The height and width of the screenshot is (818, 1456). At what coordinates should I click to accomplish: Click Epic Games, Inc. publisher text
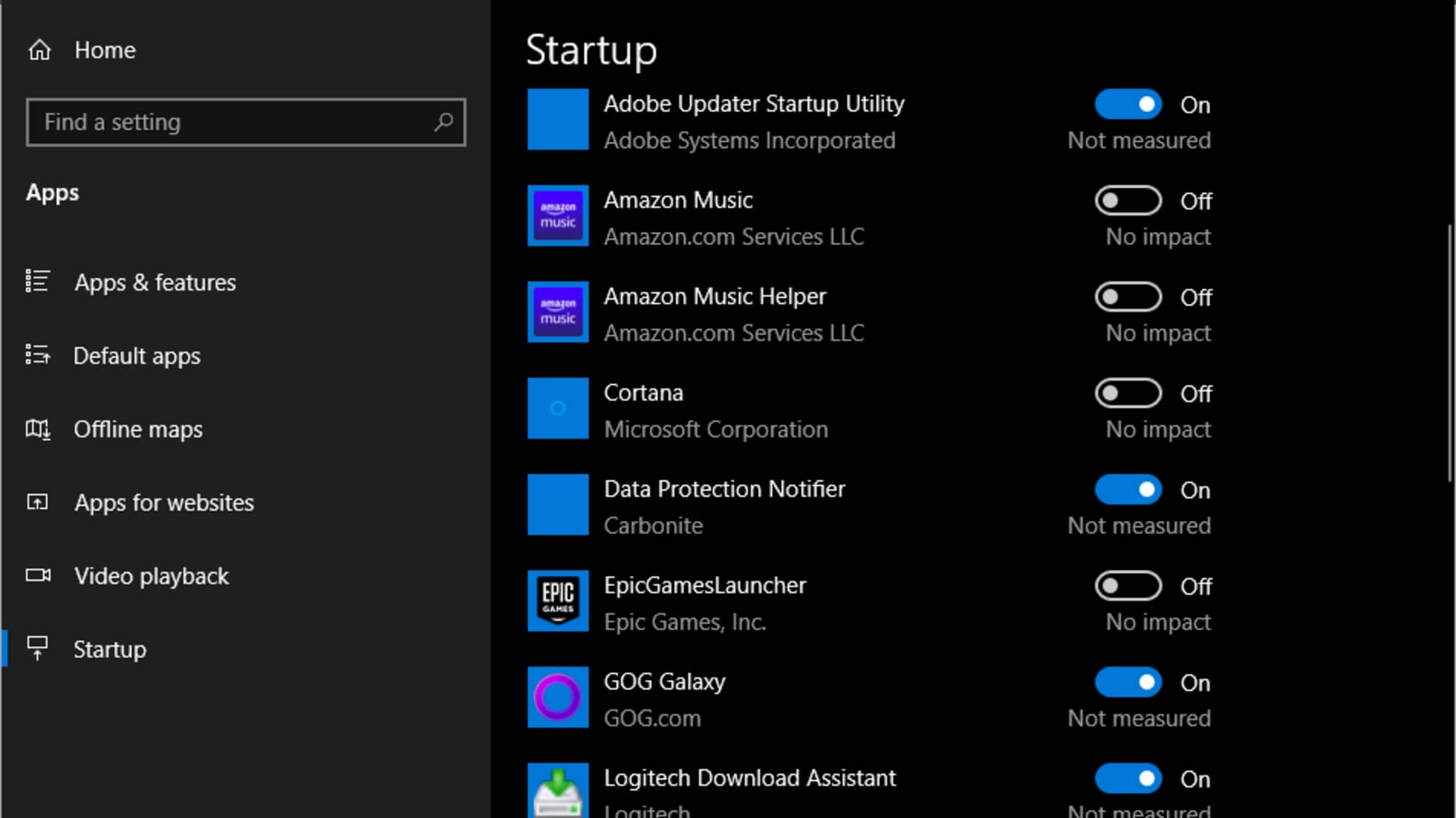tap(685, 622)
